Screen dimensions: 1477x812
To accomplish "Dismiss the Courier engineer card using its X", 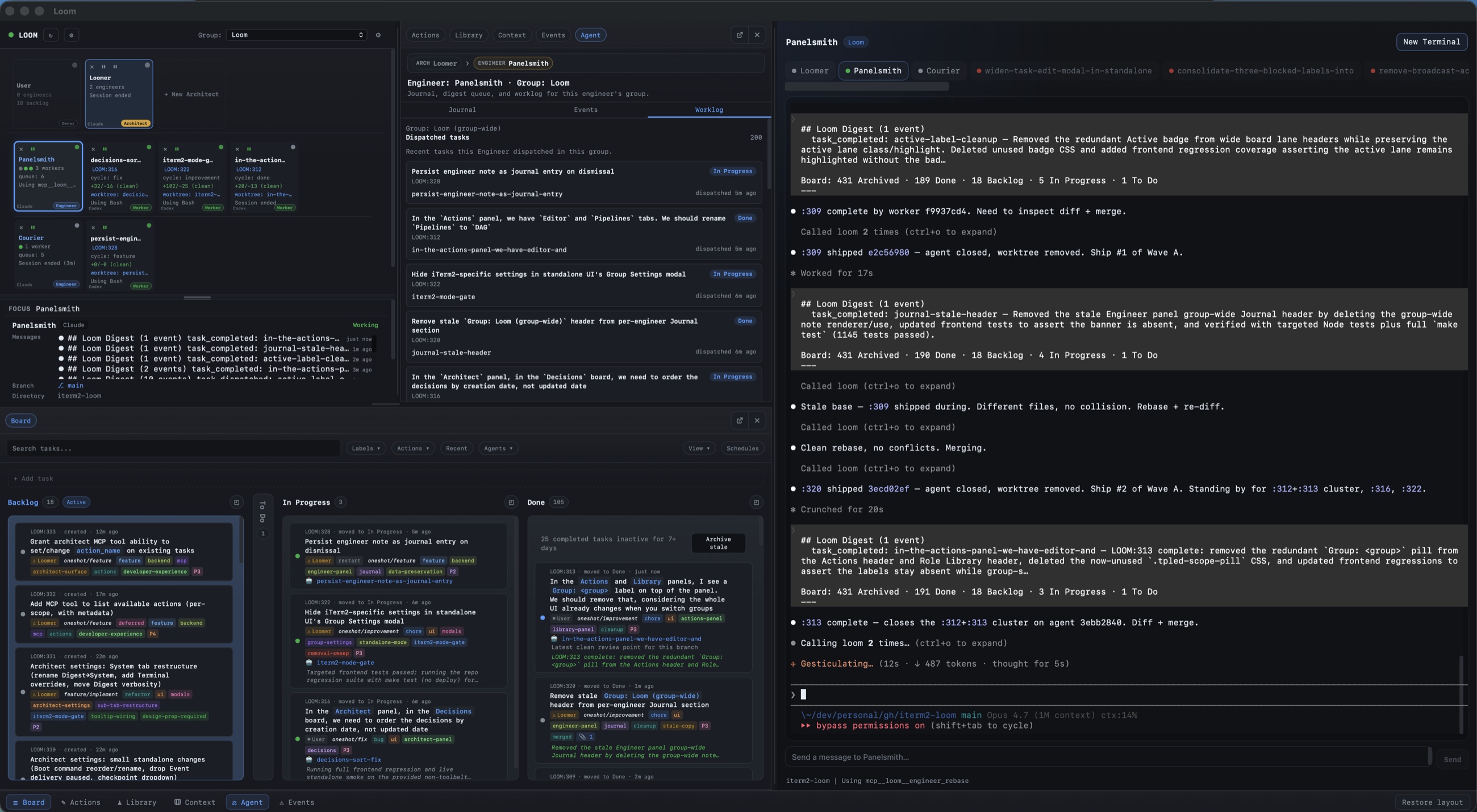I will coord(21,228).
